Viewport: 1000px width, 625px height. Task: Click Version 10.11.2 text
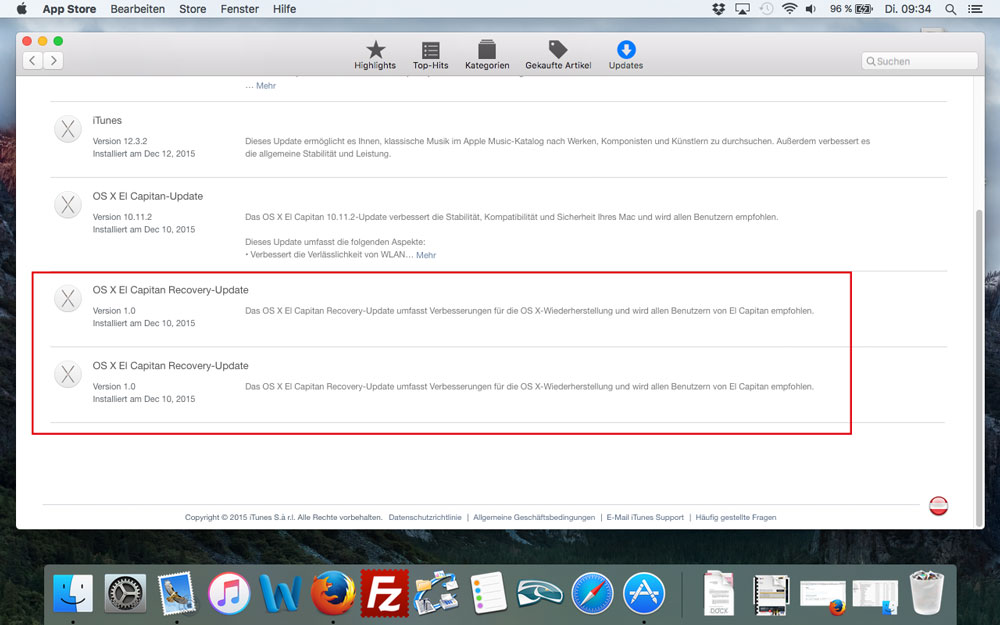pyautogui.click(x=122, y=217)
